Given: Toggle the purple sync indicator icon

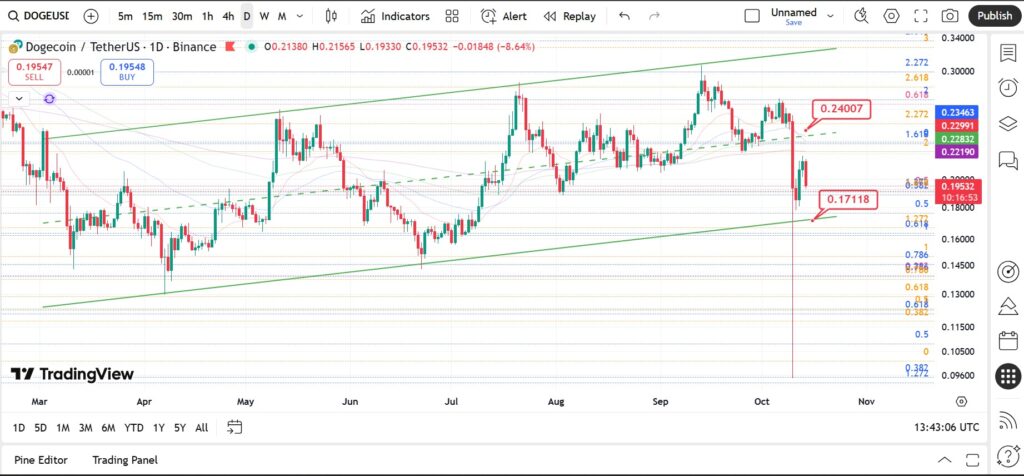Looking at the screenshot, I should 50,99.
